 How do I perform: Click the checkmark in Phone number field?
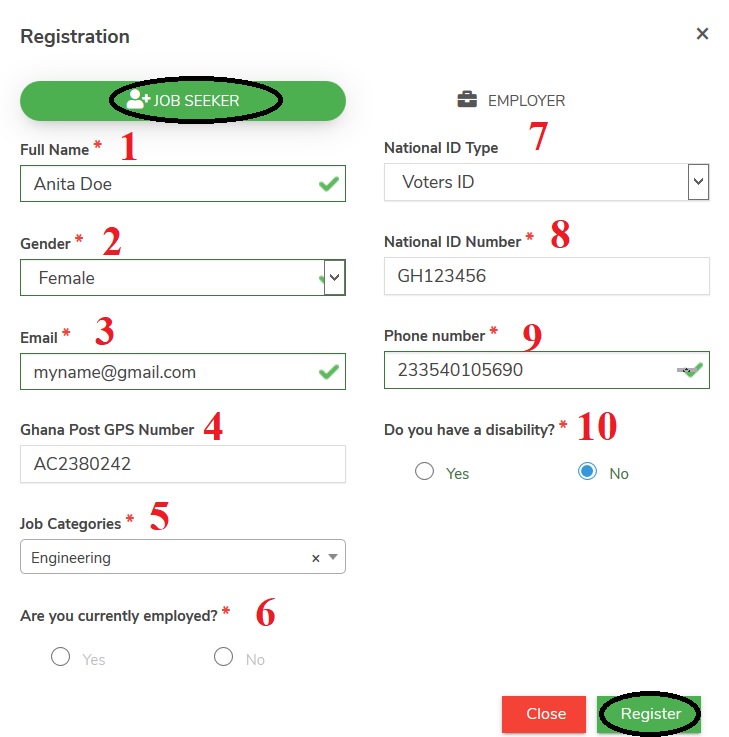point(694,371)
